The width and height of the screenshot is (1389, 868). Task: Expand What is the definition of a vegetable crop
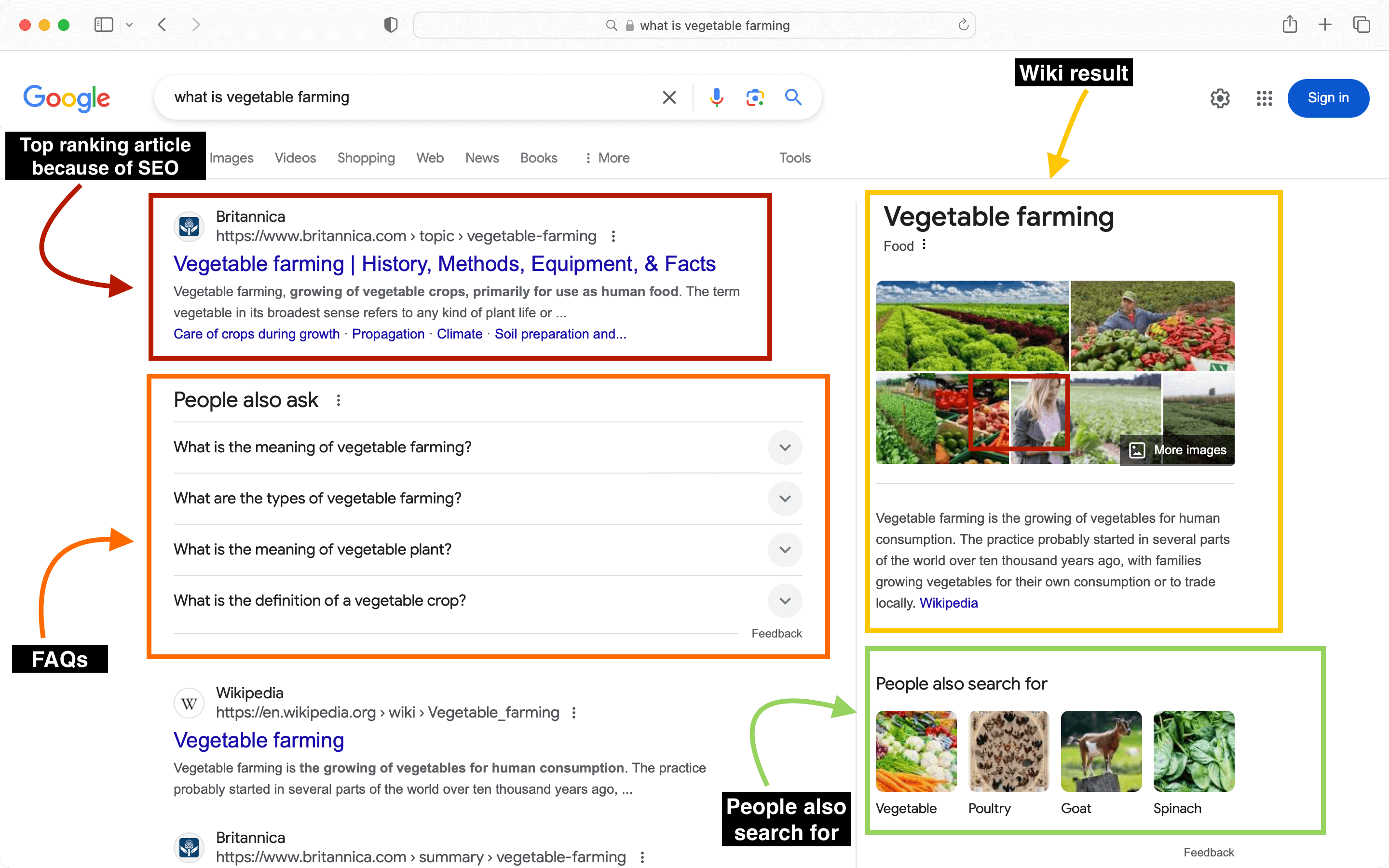(x=487, y=600)
